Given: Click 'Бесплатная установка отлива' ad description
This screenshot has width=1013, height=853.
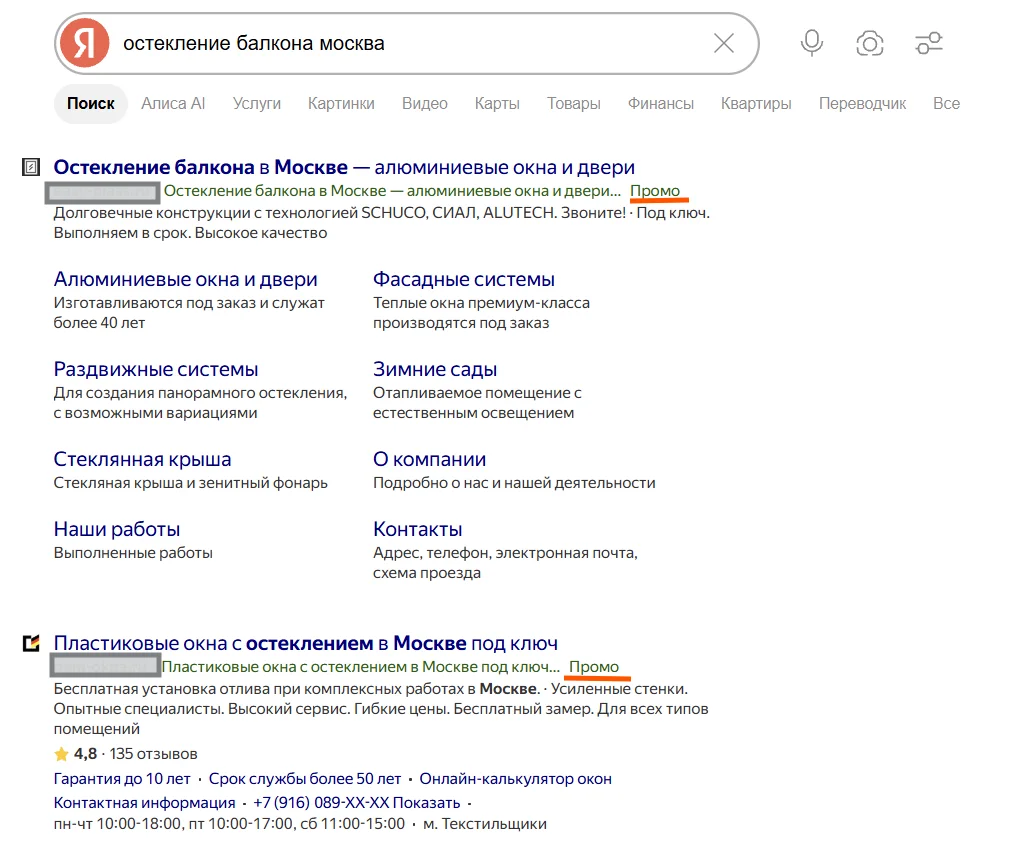Looking at the screenshot, I should 381,709.
